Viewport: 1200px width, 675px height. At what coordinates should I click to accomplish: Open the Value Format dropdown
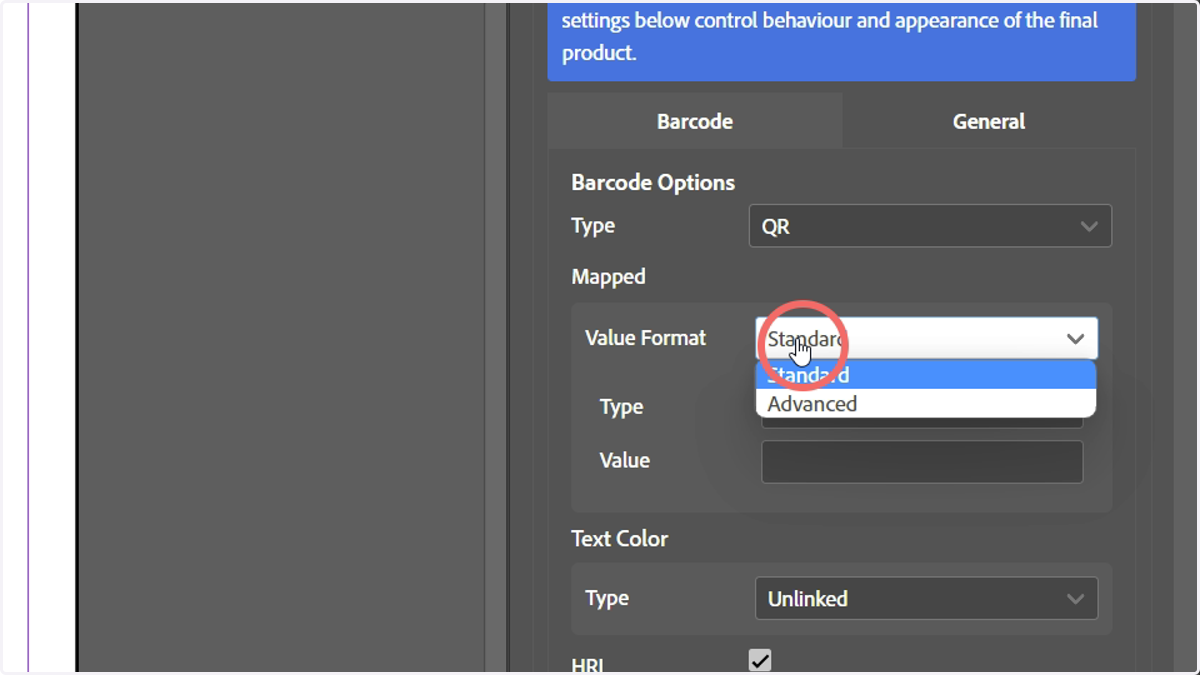pyautogui.click(x=926, y=338)
